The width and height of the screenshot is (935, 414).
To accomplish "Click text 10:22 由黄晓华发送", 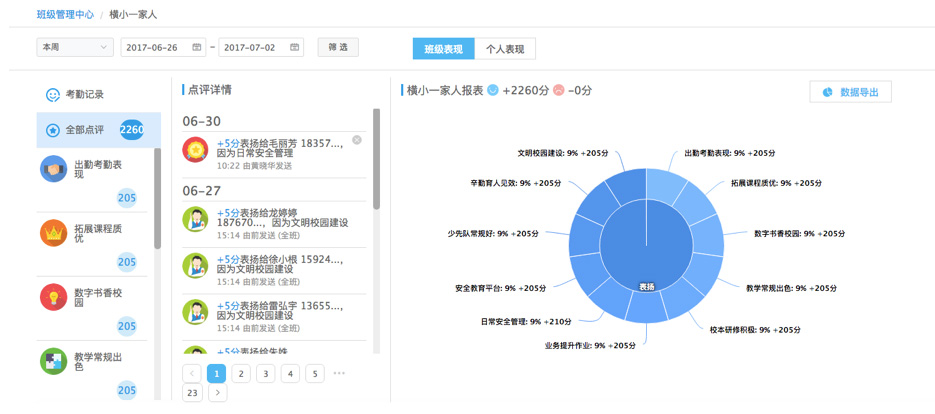I will tap(255, 166).
